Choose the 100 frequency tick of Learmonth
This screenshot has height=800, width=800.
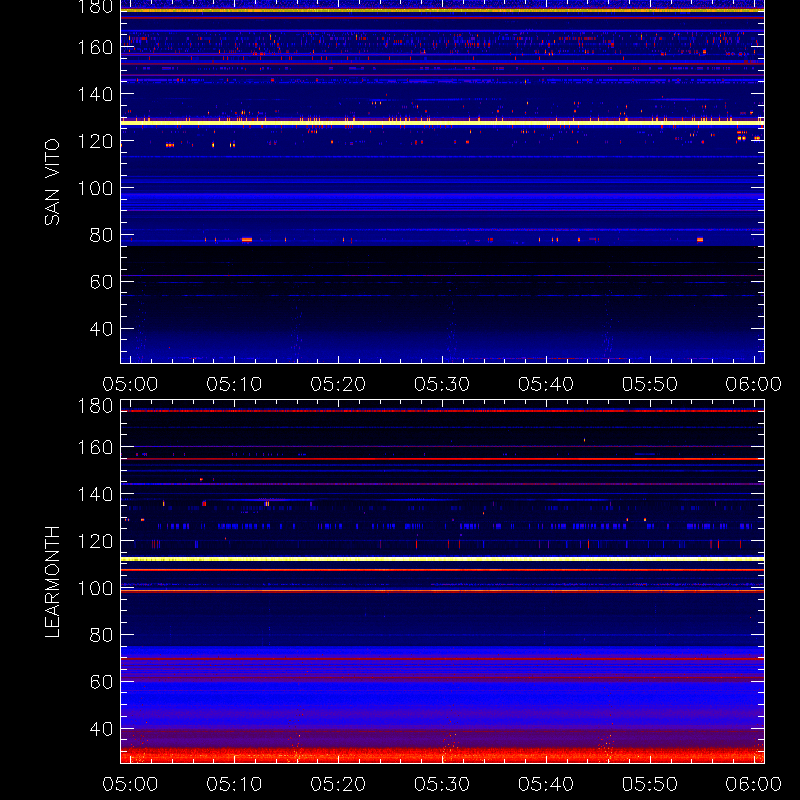pyautogui.click(x=95, y=588)
